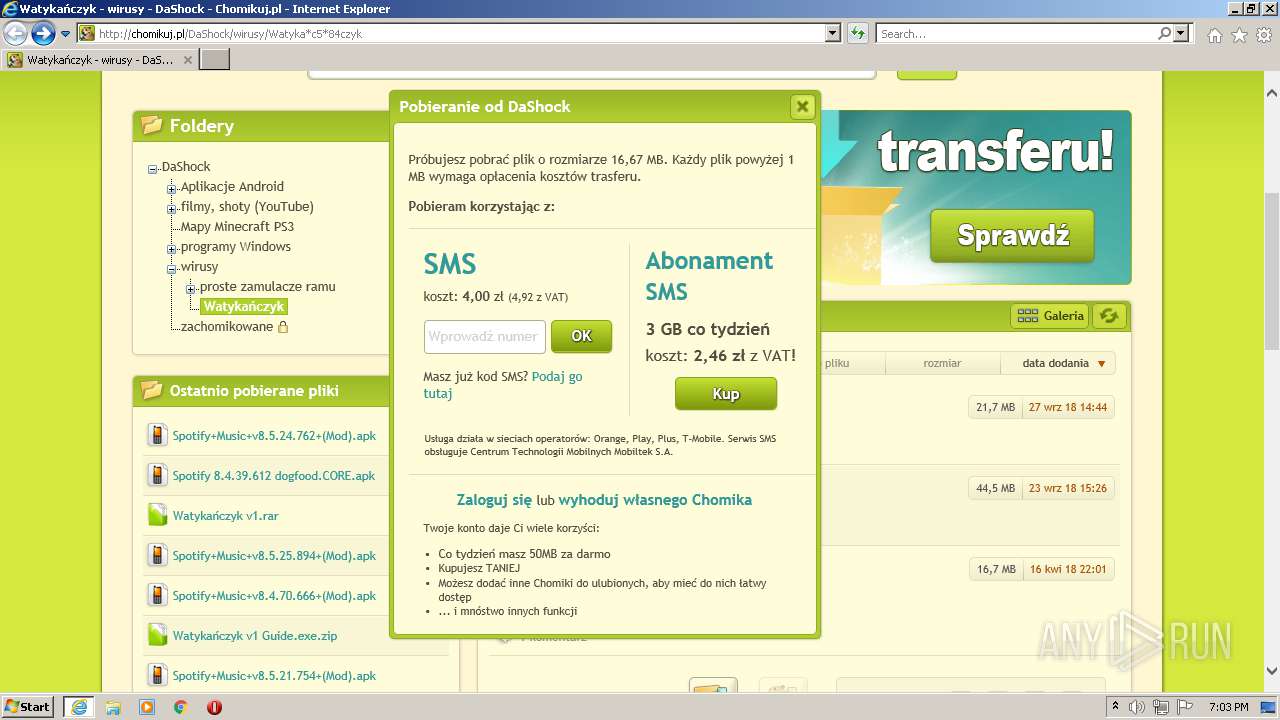Click green file icon for Watykańczyk v1.rar

pos(157,515)
